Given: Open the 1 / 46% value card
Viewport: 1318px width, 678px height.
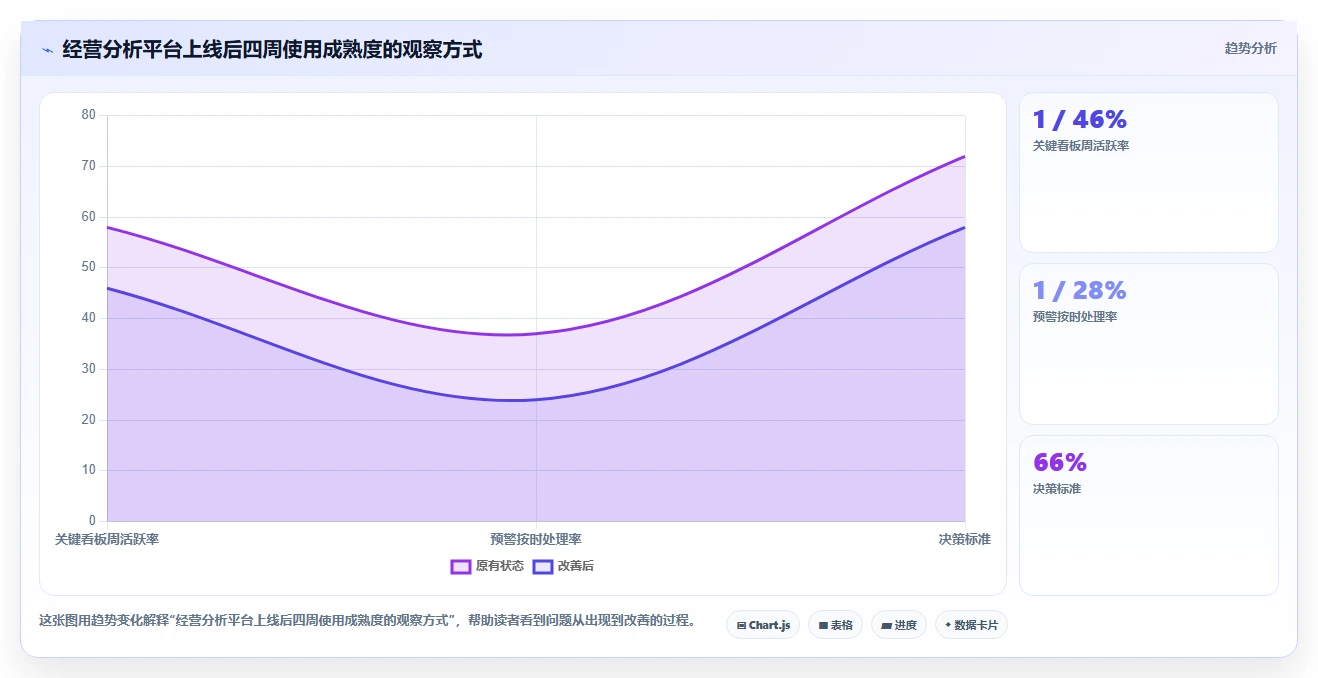Looking at the screenshot, I should point(1148,172).
